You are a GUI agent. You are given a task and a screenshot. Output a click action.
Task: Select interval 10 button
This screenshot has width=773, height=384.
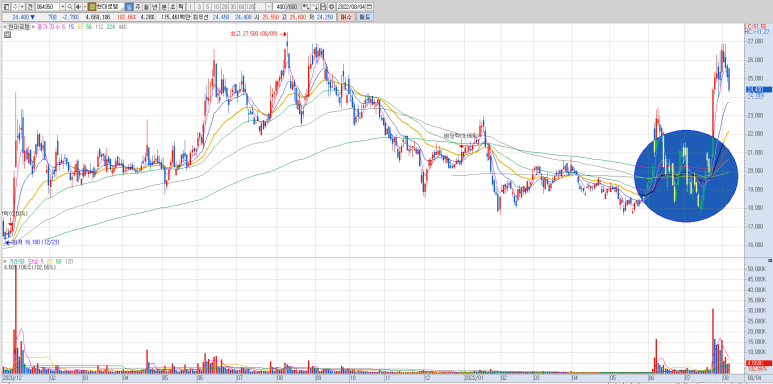216,7
